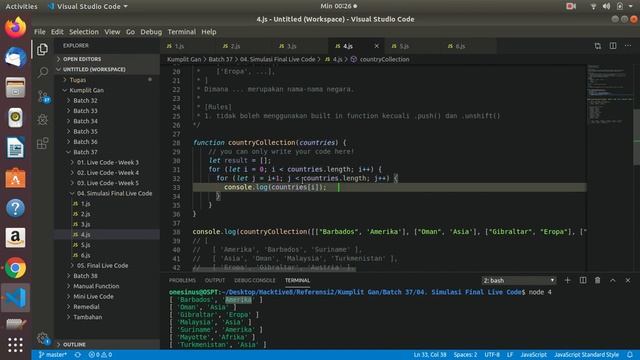Select the bash terminal dropdown
The height and width of the screenshot is (360, 640).
tap(519, 280)
